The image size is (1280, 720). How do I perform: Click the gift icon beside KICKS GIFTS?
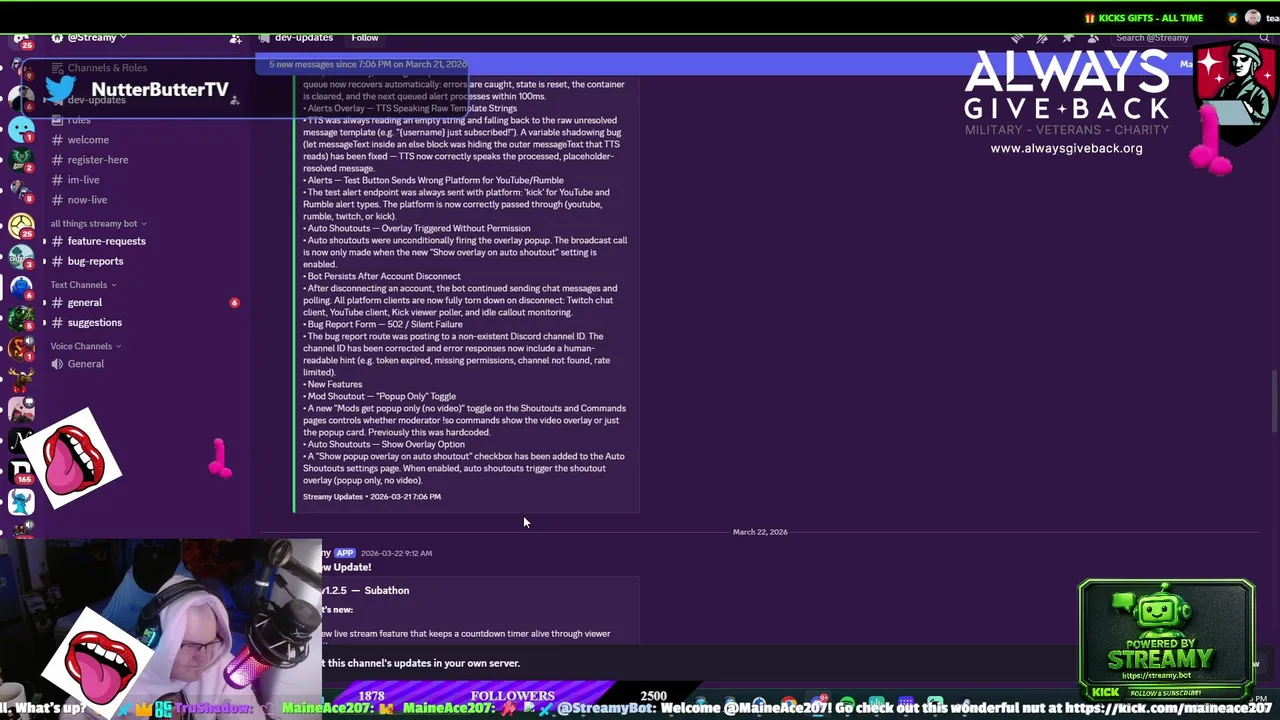tap(1089, 18)
